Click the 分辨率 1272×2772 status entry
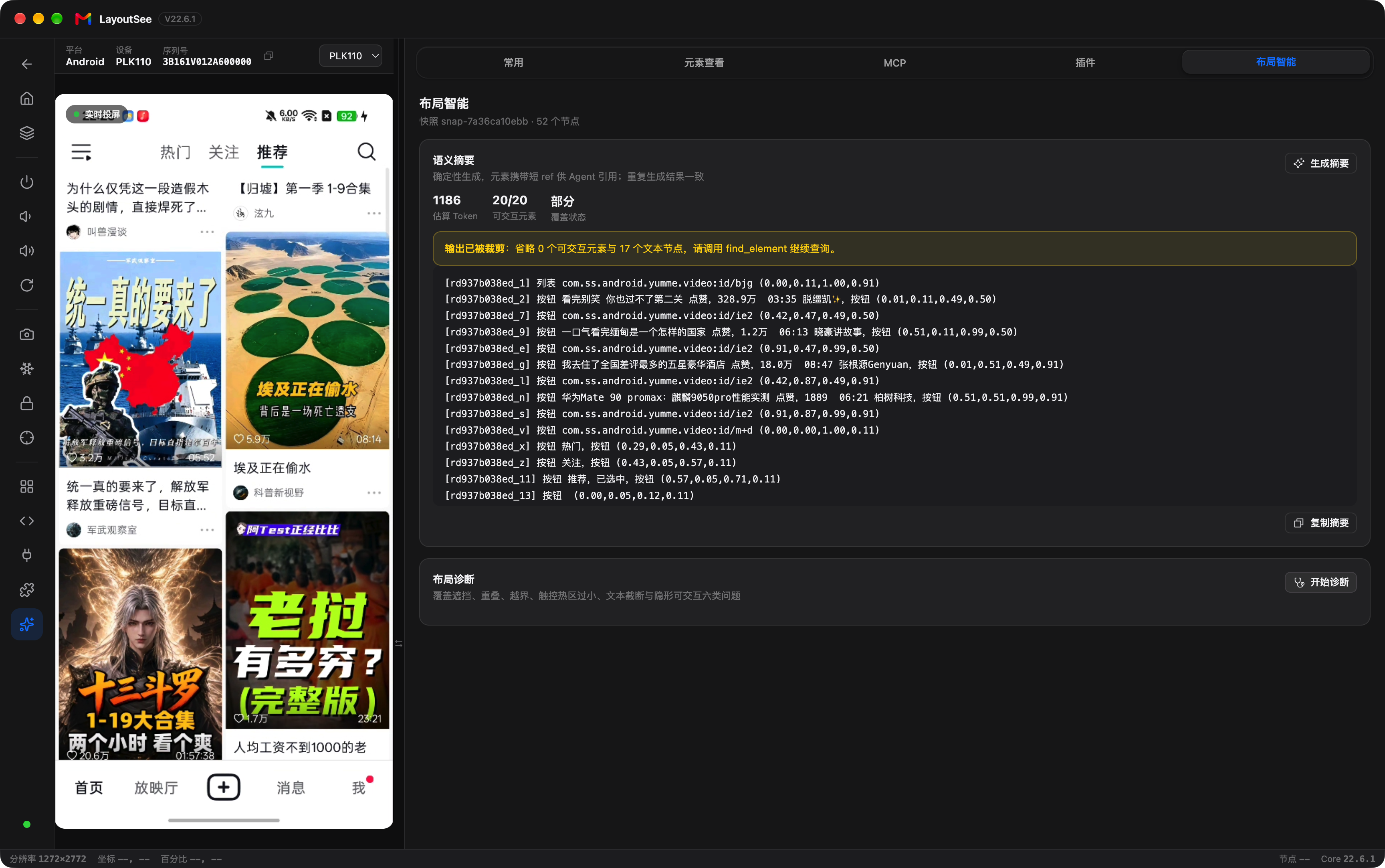The image size is (1385, 868). click(48, 859)
